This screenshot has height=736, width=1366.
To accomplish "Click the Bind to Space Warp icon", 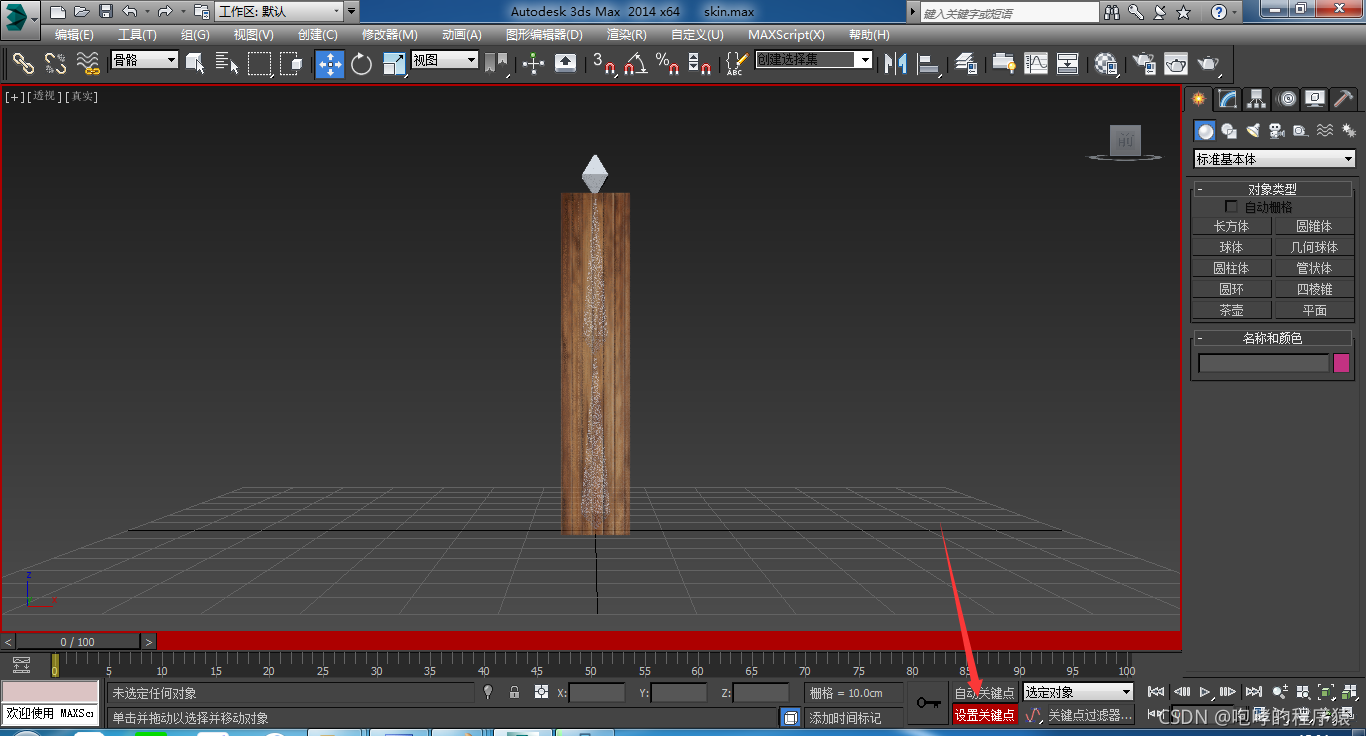I will click(88, 64).
